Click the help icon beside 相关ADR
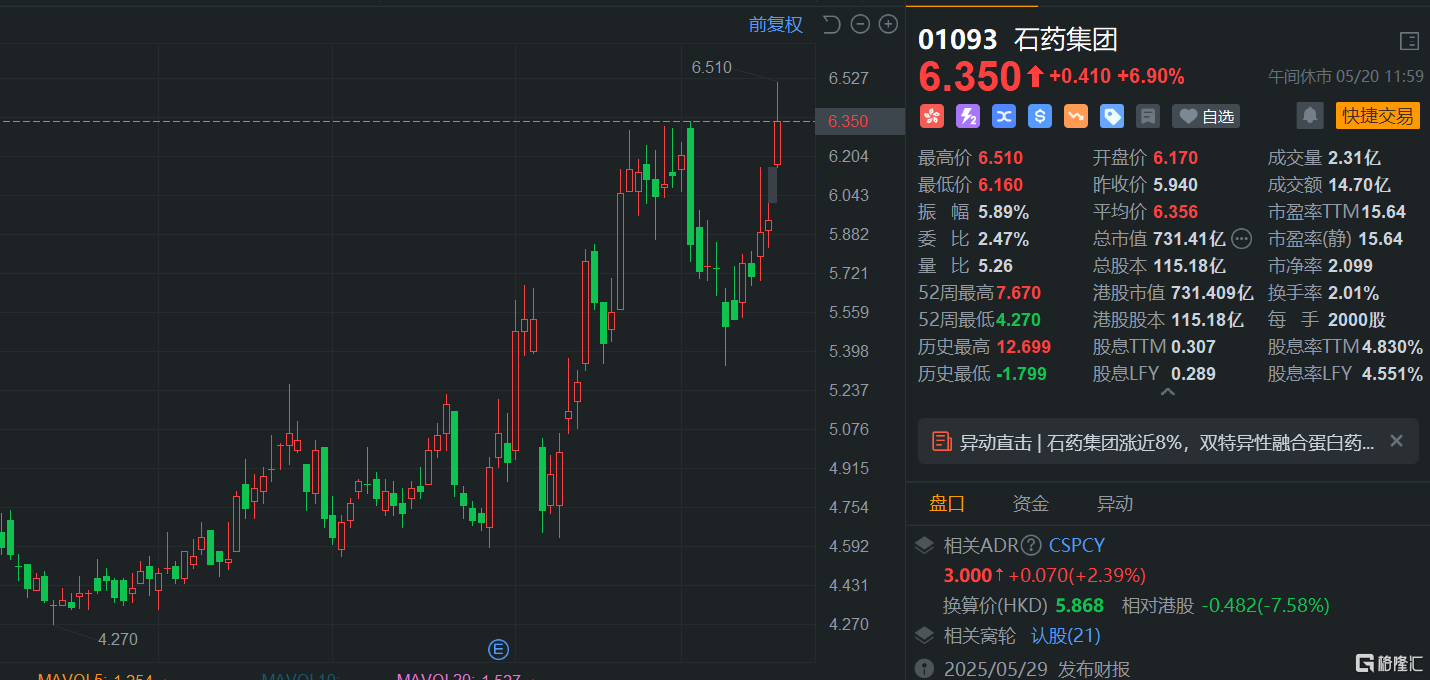The width and height of the screenshot is (1430, 680). click(x=1031, y=546)
